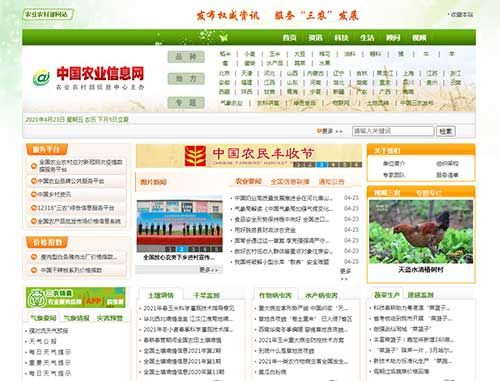Switch to the 水产病虫害 tab
Image resolution: width=500 pixels, height=381 pixels.
(x=321, y=295)
